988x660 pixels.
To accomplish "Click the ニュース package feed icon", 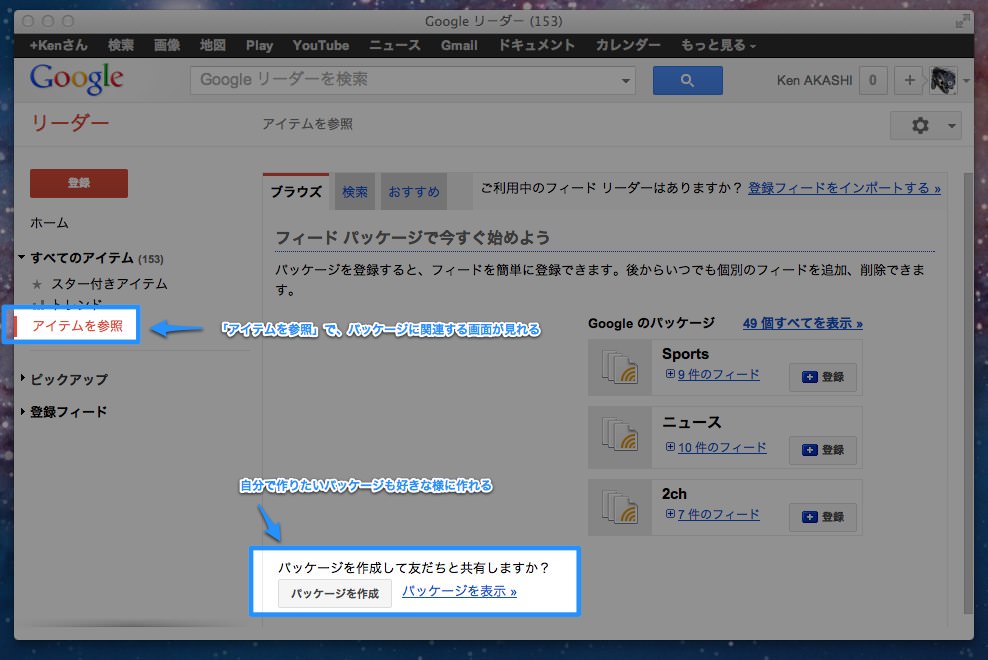I will tap(620, 435).
